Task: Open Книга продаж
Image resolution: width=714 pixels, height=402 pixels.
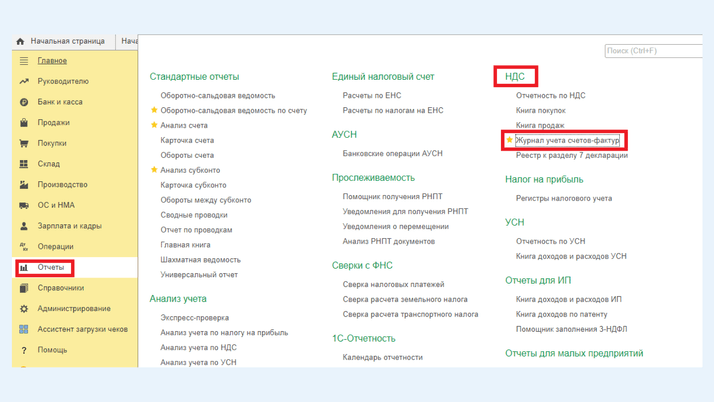Action: pos(540,125)
